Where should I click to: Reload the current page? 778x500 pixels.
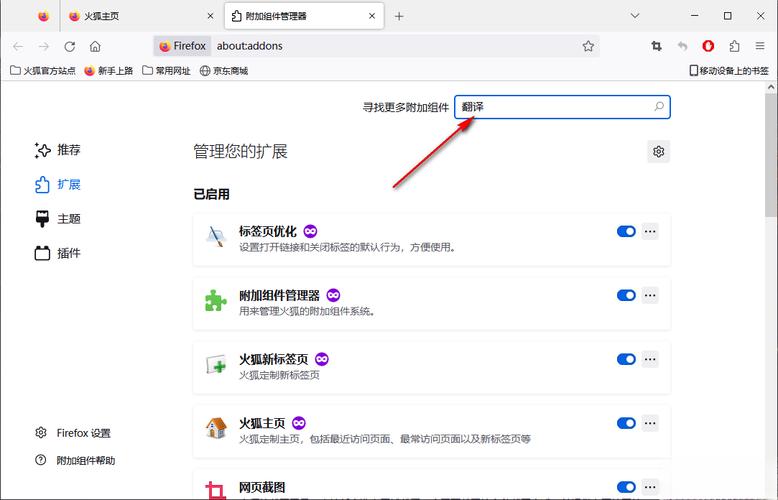point(70,46)
